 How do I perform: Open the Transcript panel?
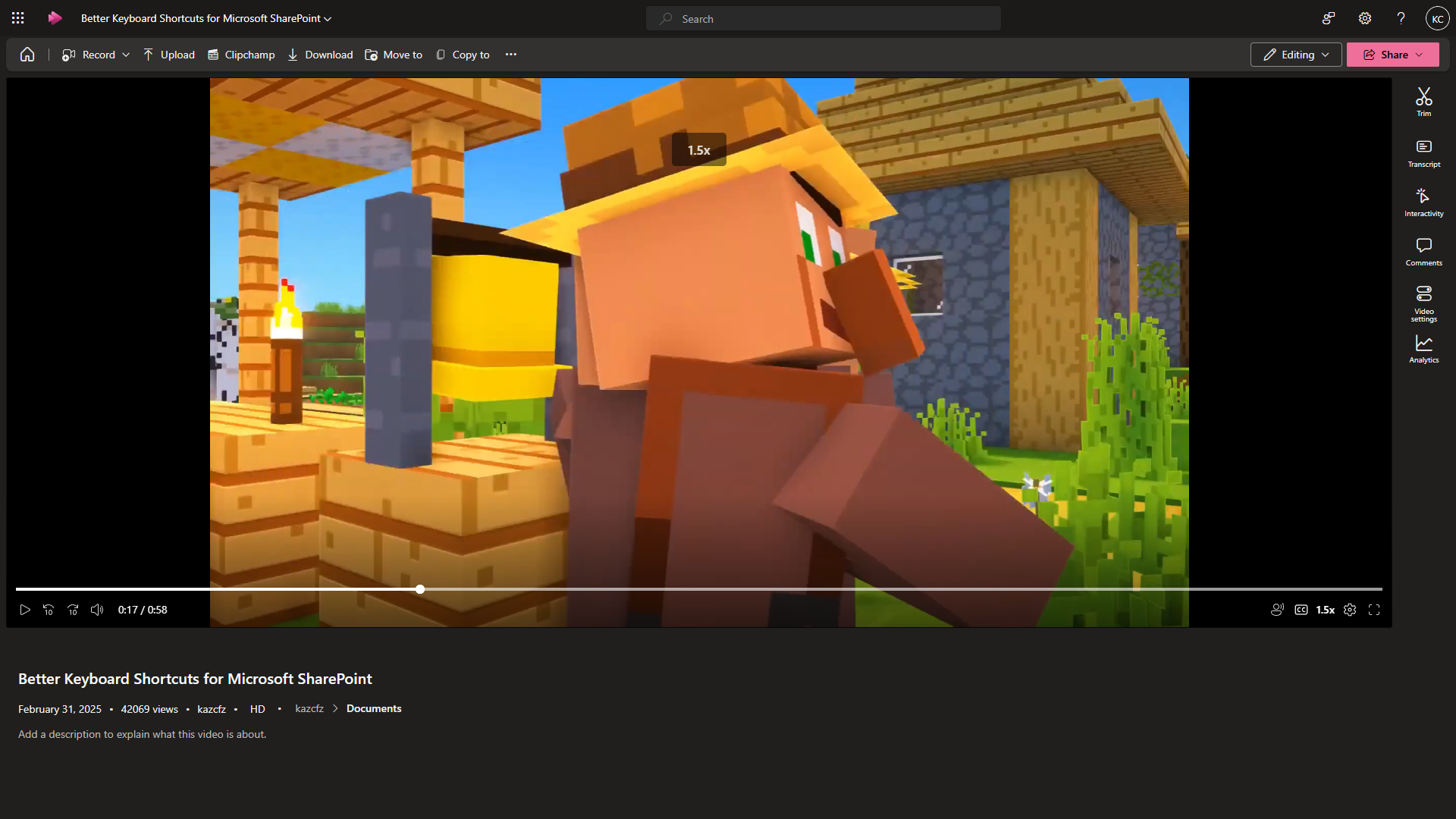click(x=1423, y=152)
